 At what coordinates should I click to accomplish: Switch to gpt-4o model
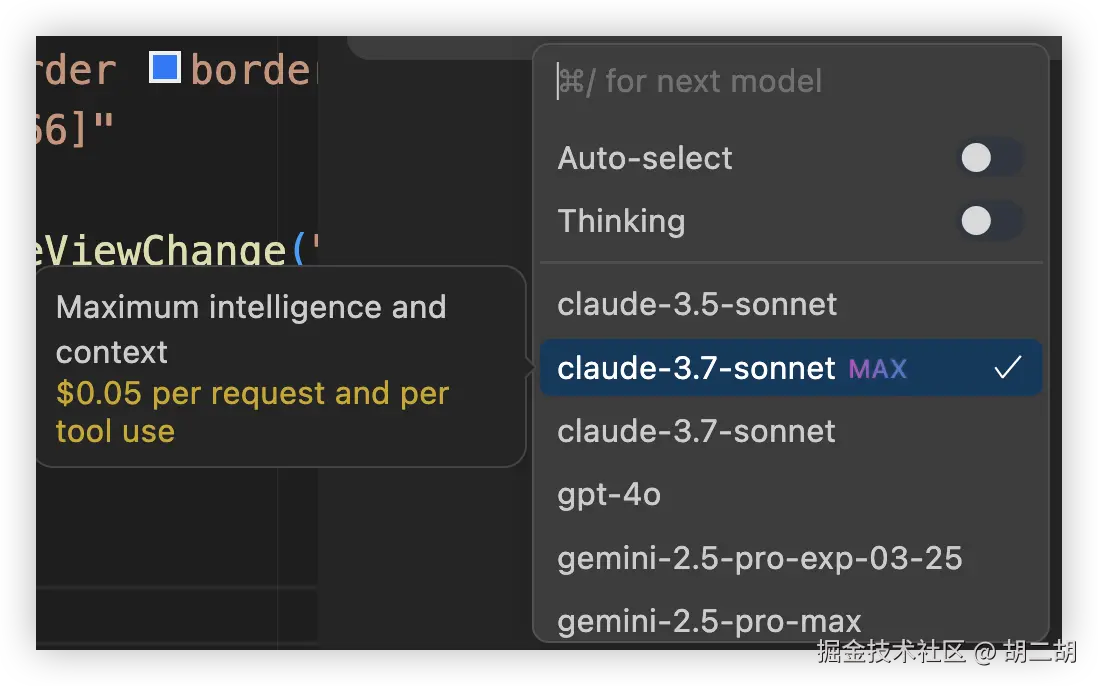[x=609, y=494]
